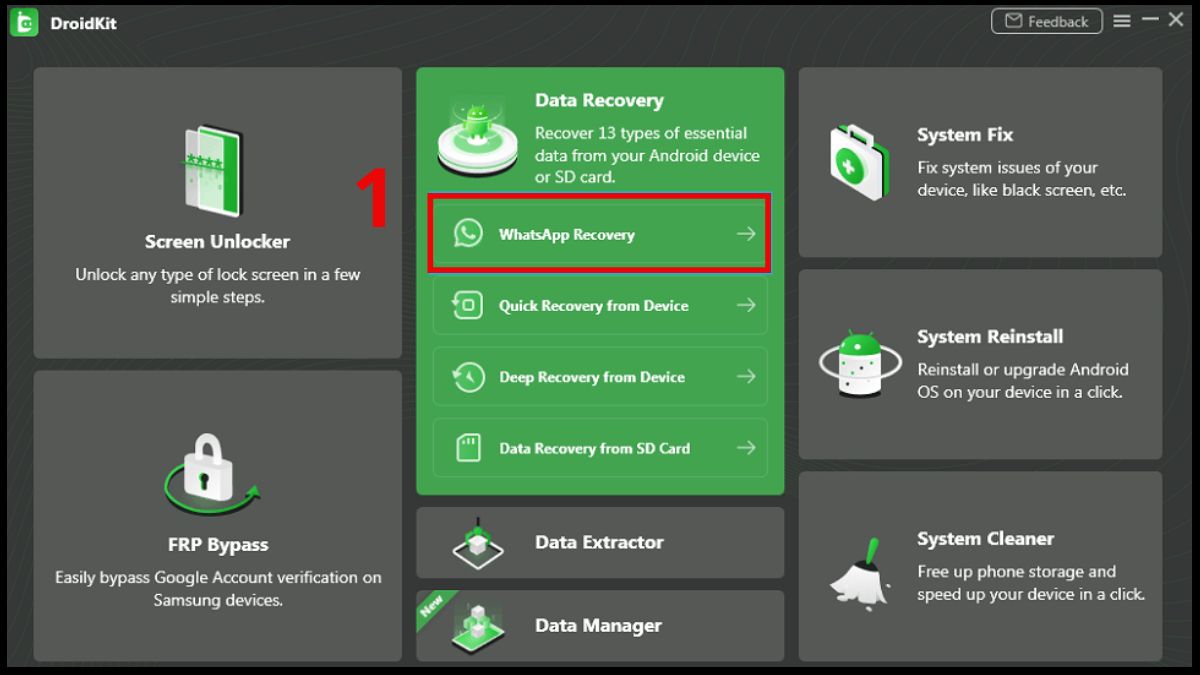Select the WhatsApp Recovery icon

466,233
